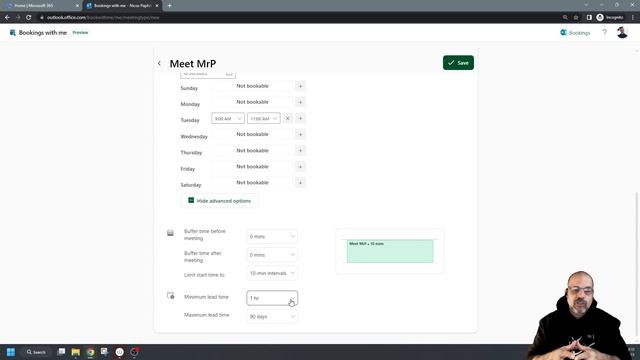The width and height of the screenshot is (640, 360).
Task: Go back using the arrow beside Meet MrP
Action: click(159, 64)
